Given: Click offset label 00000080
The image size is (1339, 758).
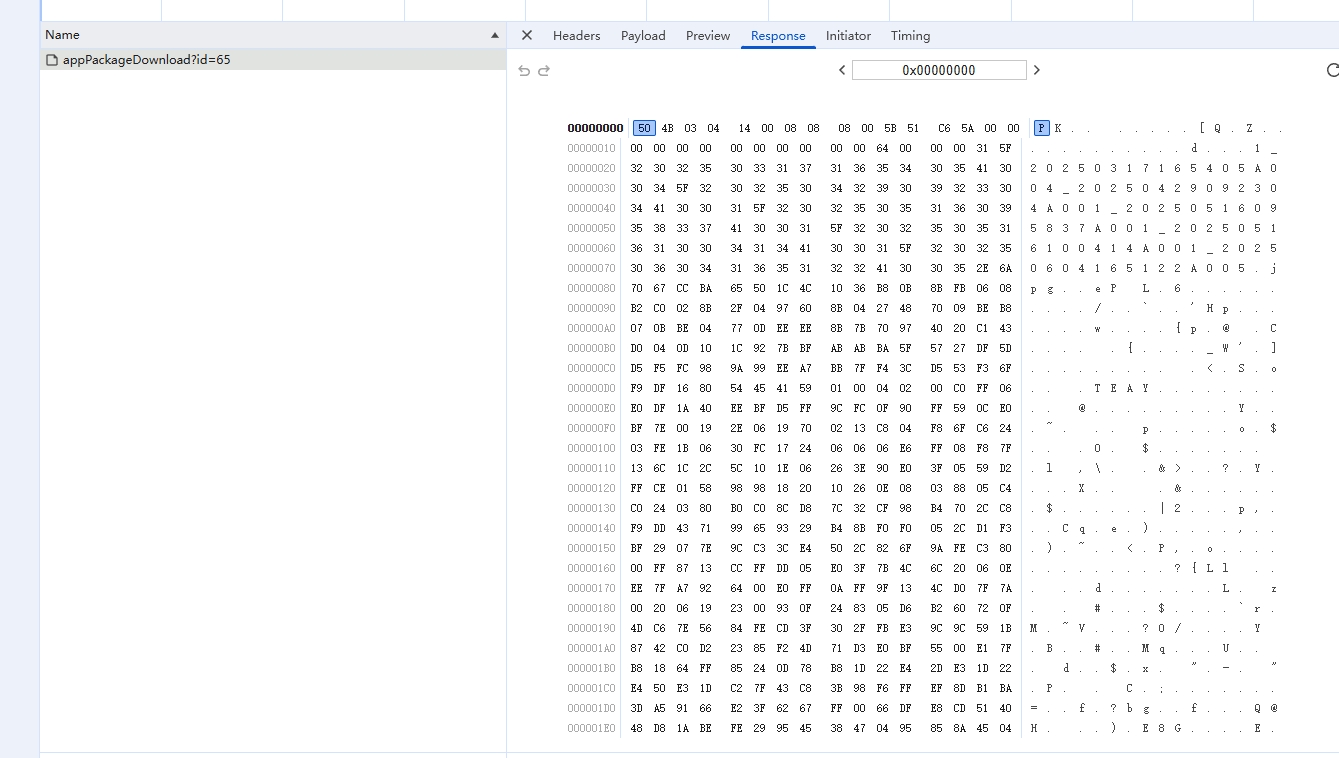Looking at the screenshot, I should pos(592,288).
